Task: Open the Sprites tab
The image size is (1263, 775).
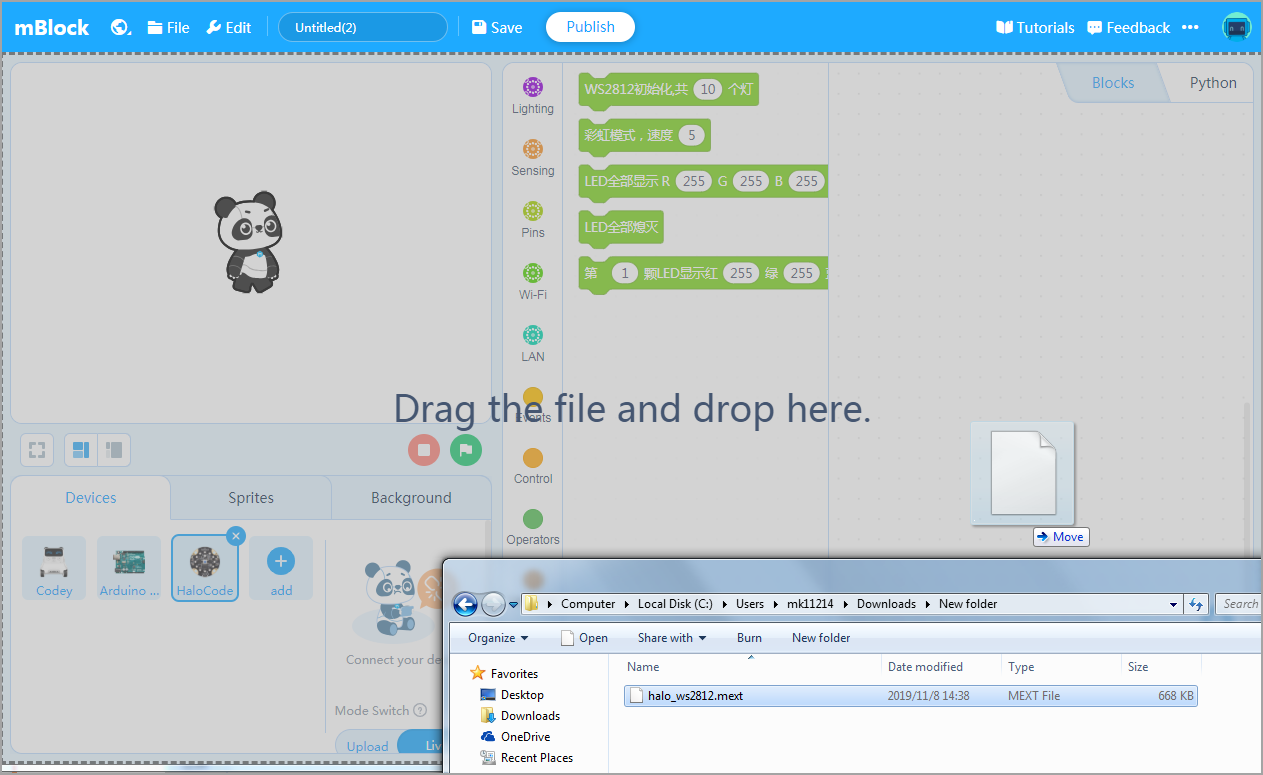Action: [251, 498]
